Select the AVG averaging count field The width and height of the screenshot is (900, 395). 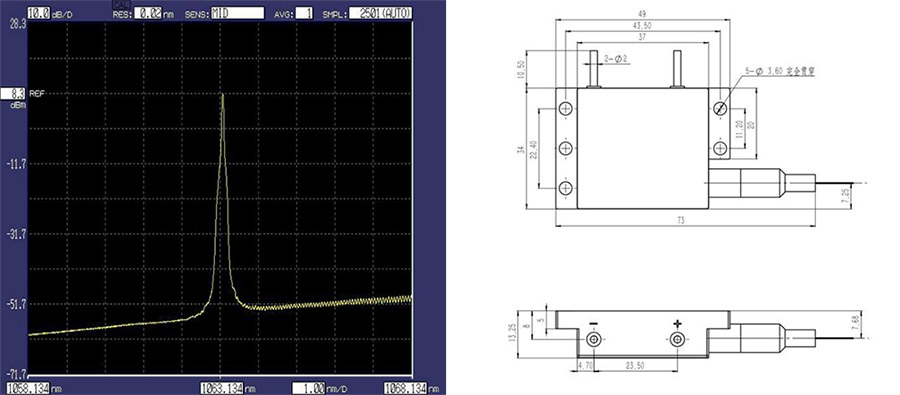[x=304, y=13]
